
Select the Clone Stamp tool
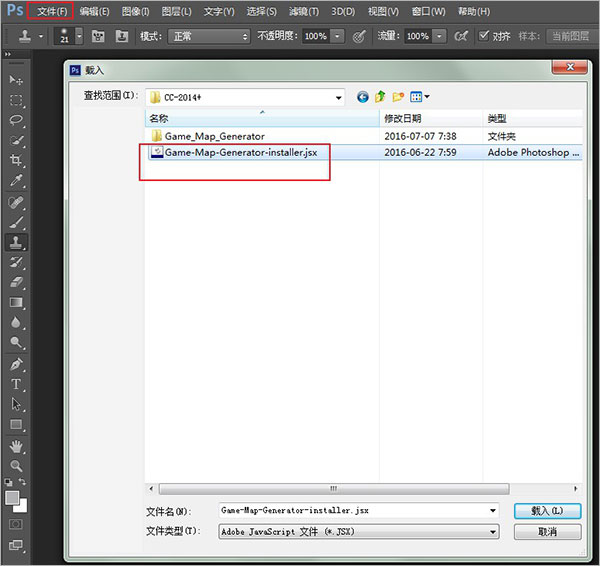16,242
